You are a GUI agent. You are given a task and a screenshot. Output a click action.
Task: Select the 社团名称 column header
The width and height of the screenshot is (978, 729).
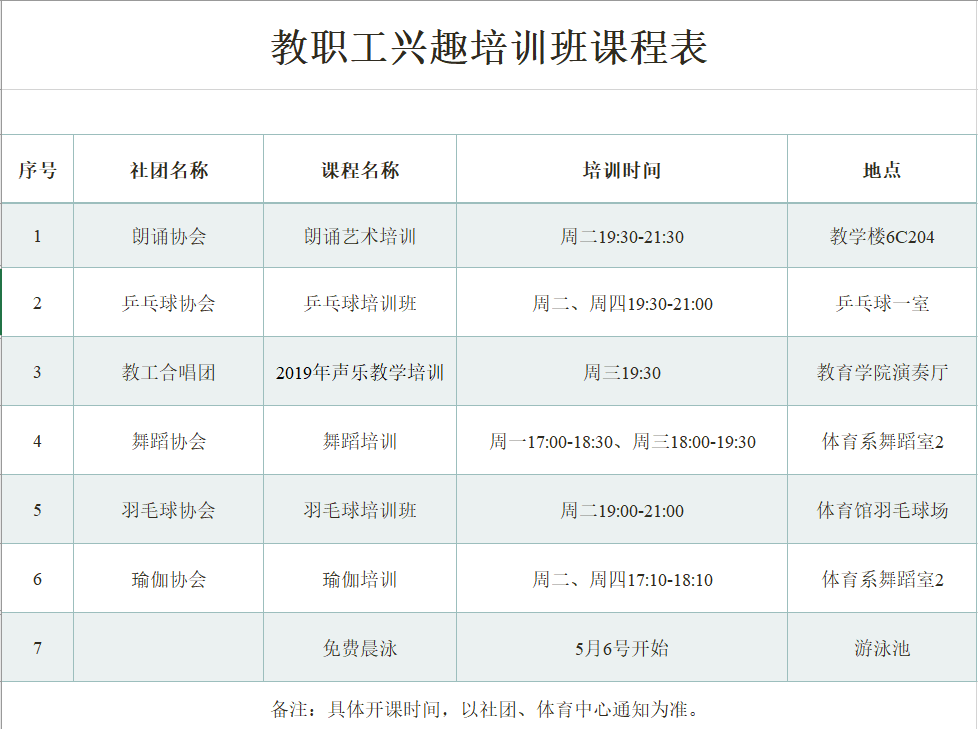pos(168,168)
